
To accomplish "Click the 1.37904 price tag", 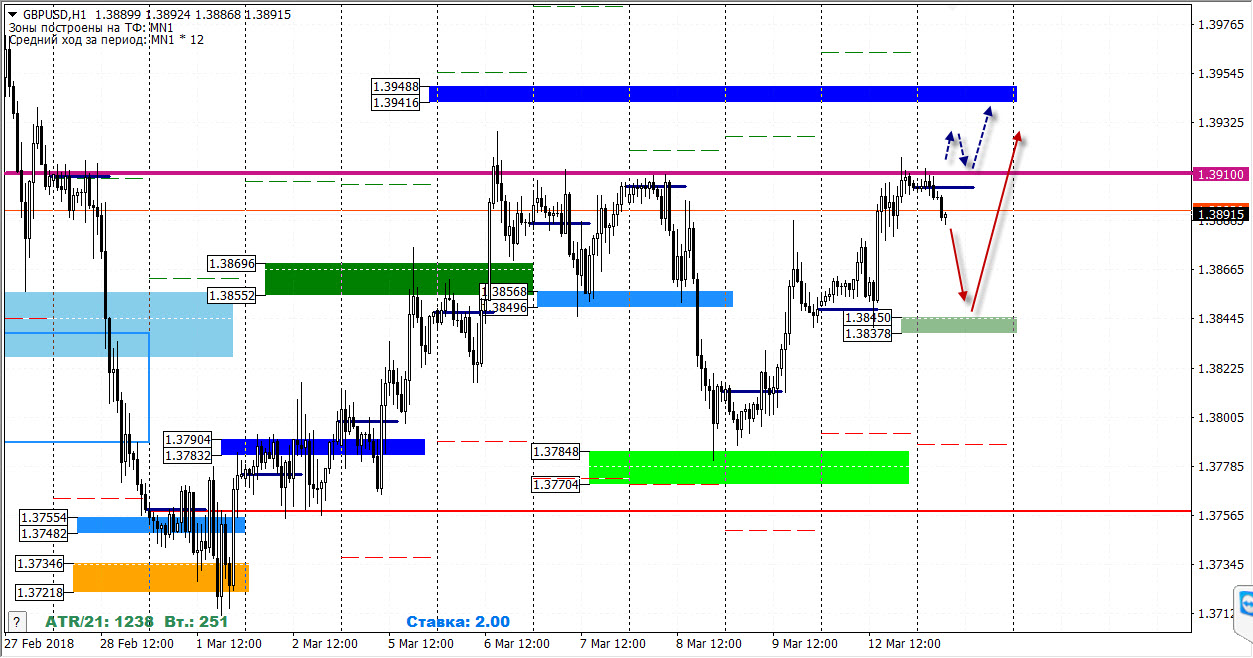I will point(188,439).
